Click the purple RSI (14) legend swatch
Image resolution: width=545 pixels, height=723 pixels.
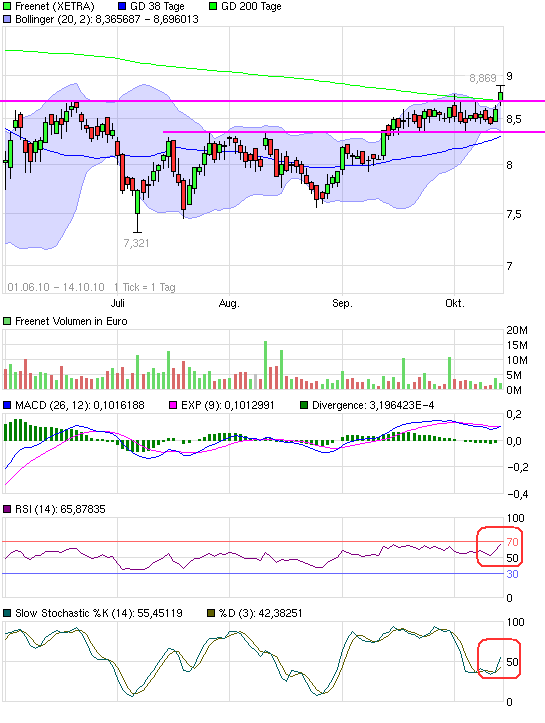pyautogui.click(x=7, y=510)
